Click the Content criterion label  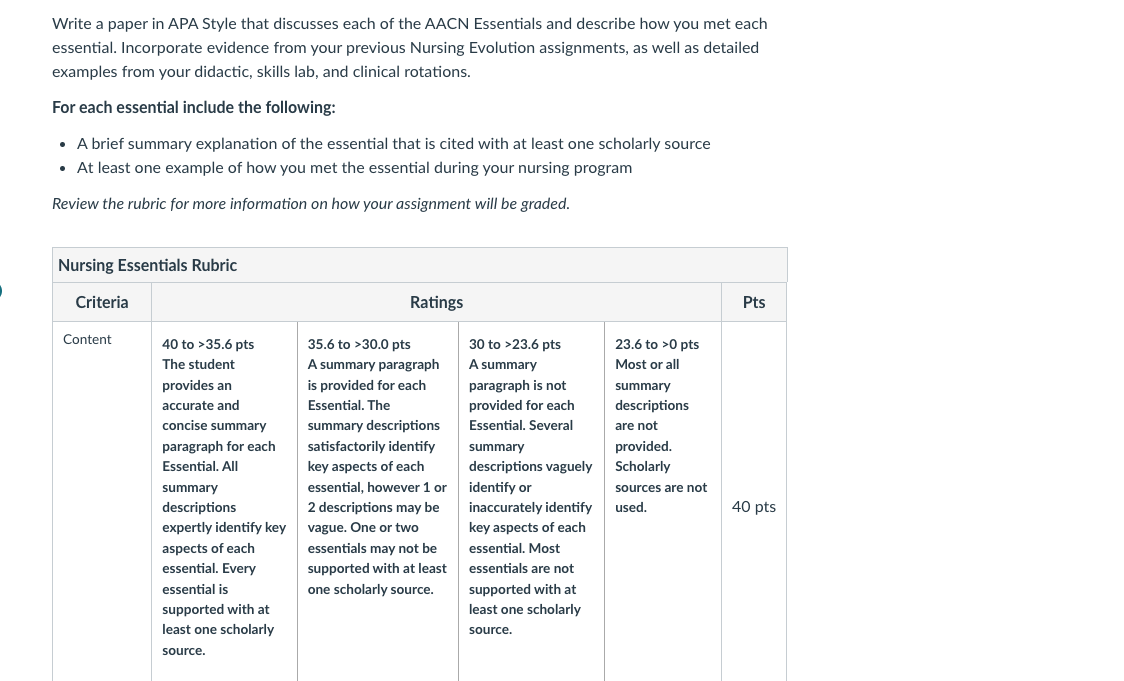point(87,339)
